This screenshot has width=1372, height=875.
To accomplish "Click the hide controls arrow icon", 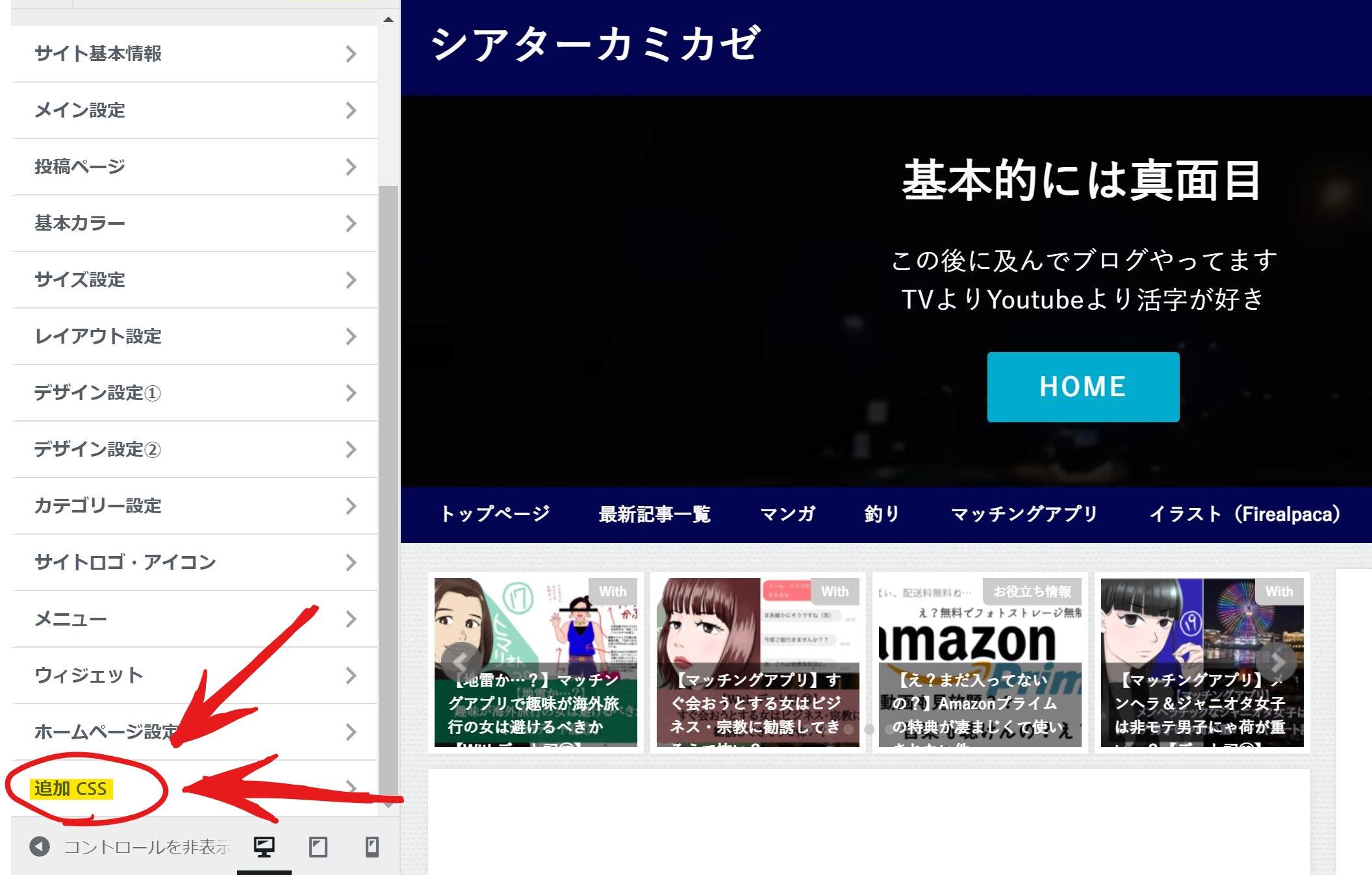I will click(40, 846).
